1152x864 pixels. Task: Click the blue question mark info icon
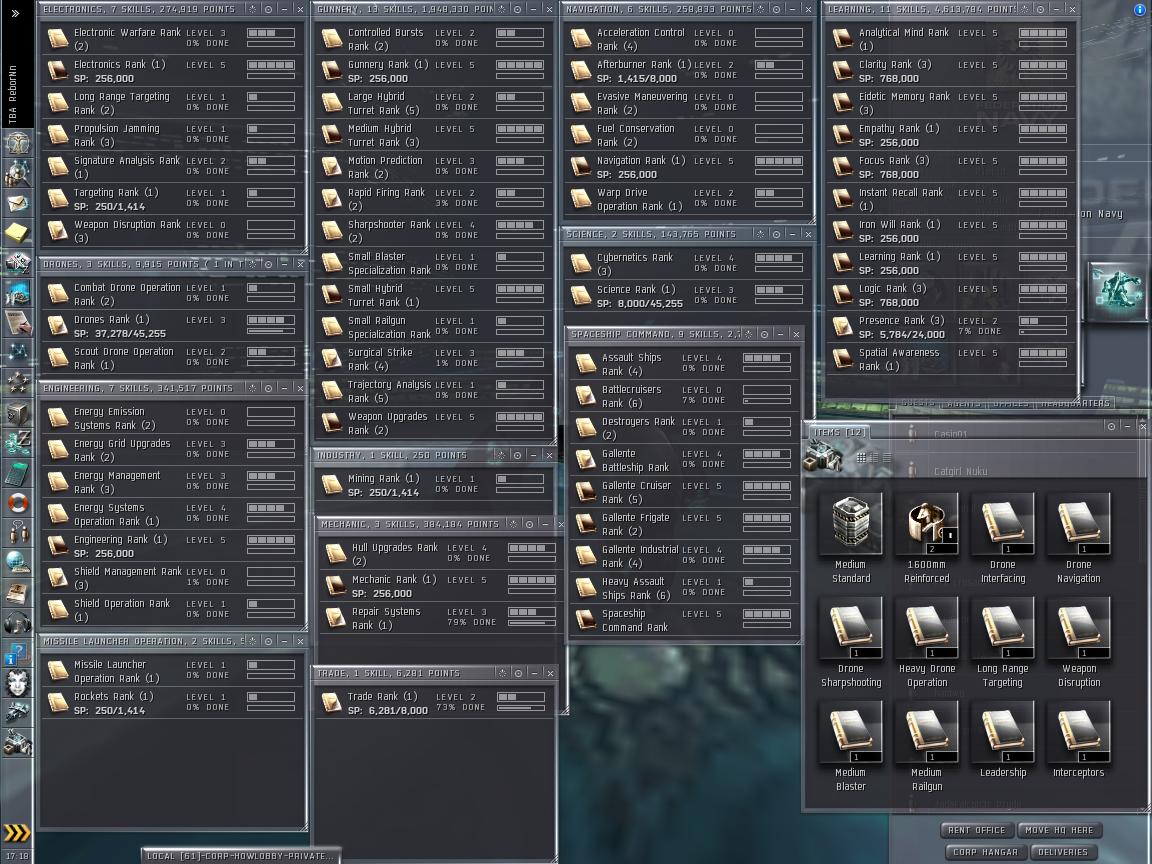tap(17, 653)
